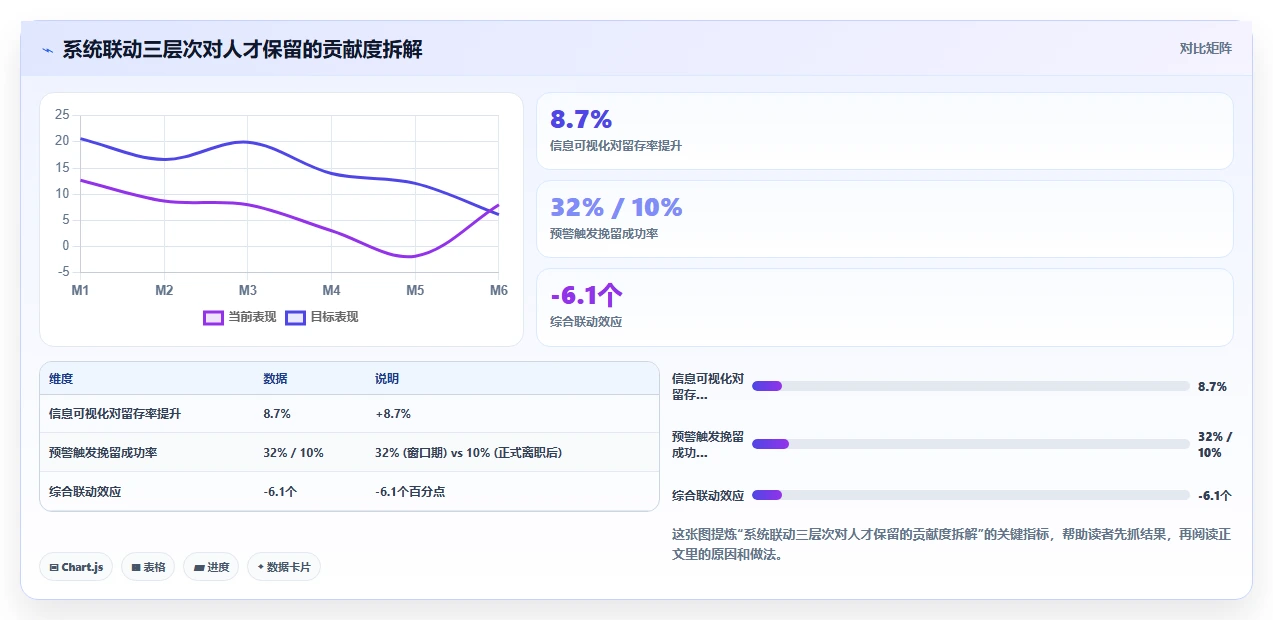Click the chart title 系统联动三层次对人才保留的贡献度拆解
Image resolution: width=1273 pixels, height=620 pixels.
[x=243, y=49]
